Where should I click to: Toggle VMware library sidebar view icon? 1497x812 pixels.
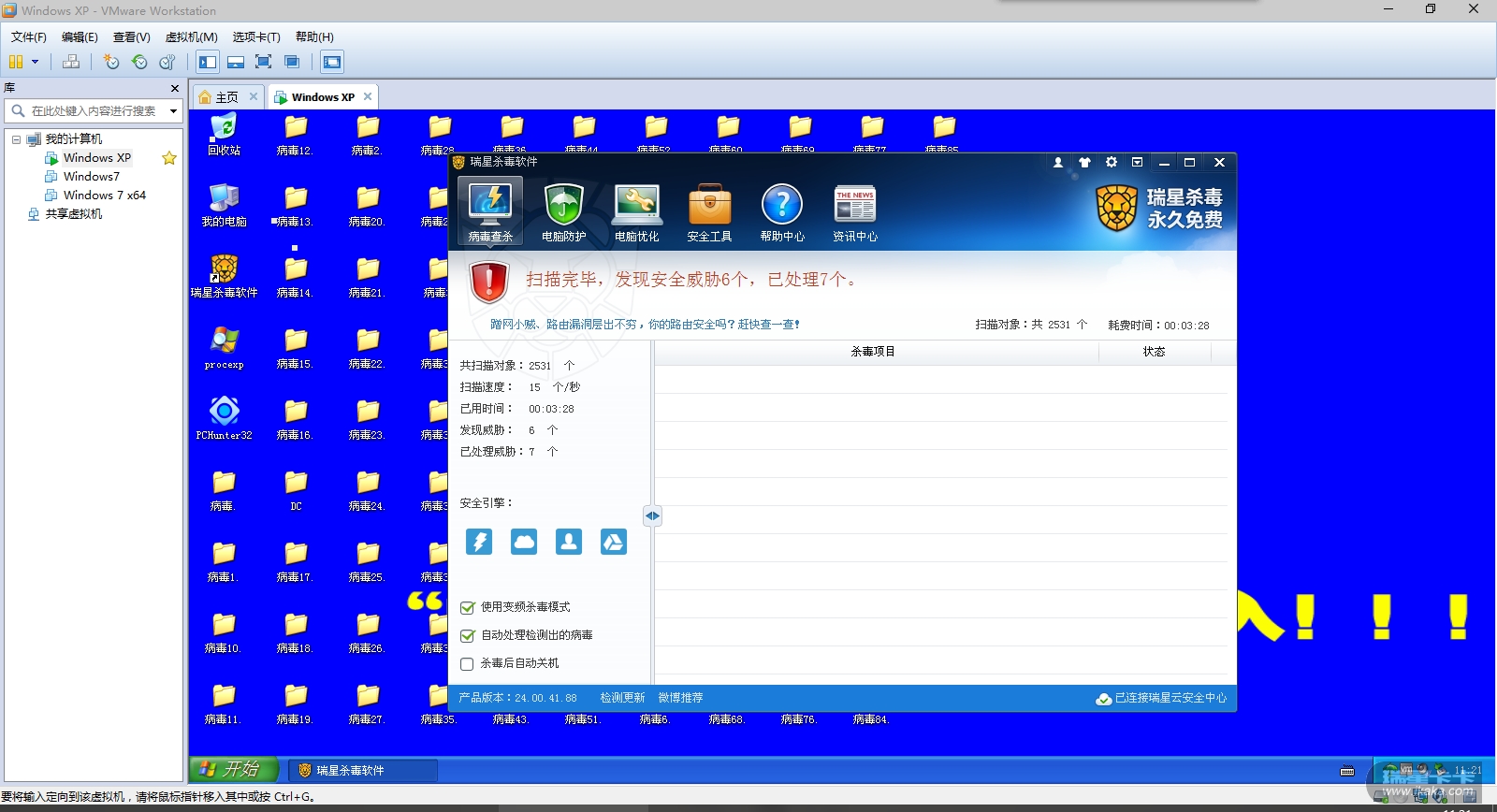pyautogui.click(x=208, y=62)
